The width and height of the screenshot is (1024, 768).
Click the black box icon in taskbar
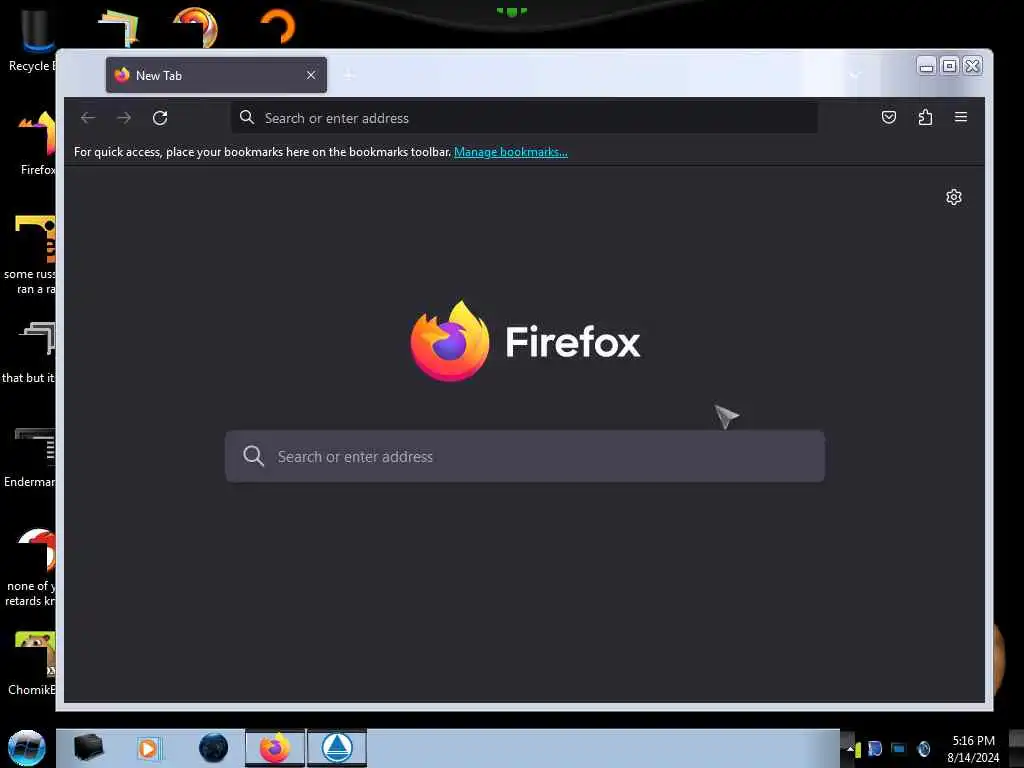click(x=88, y=748)
